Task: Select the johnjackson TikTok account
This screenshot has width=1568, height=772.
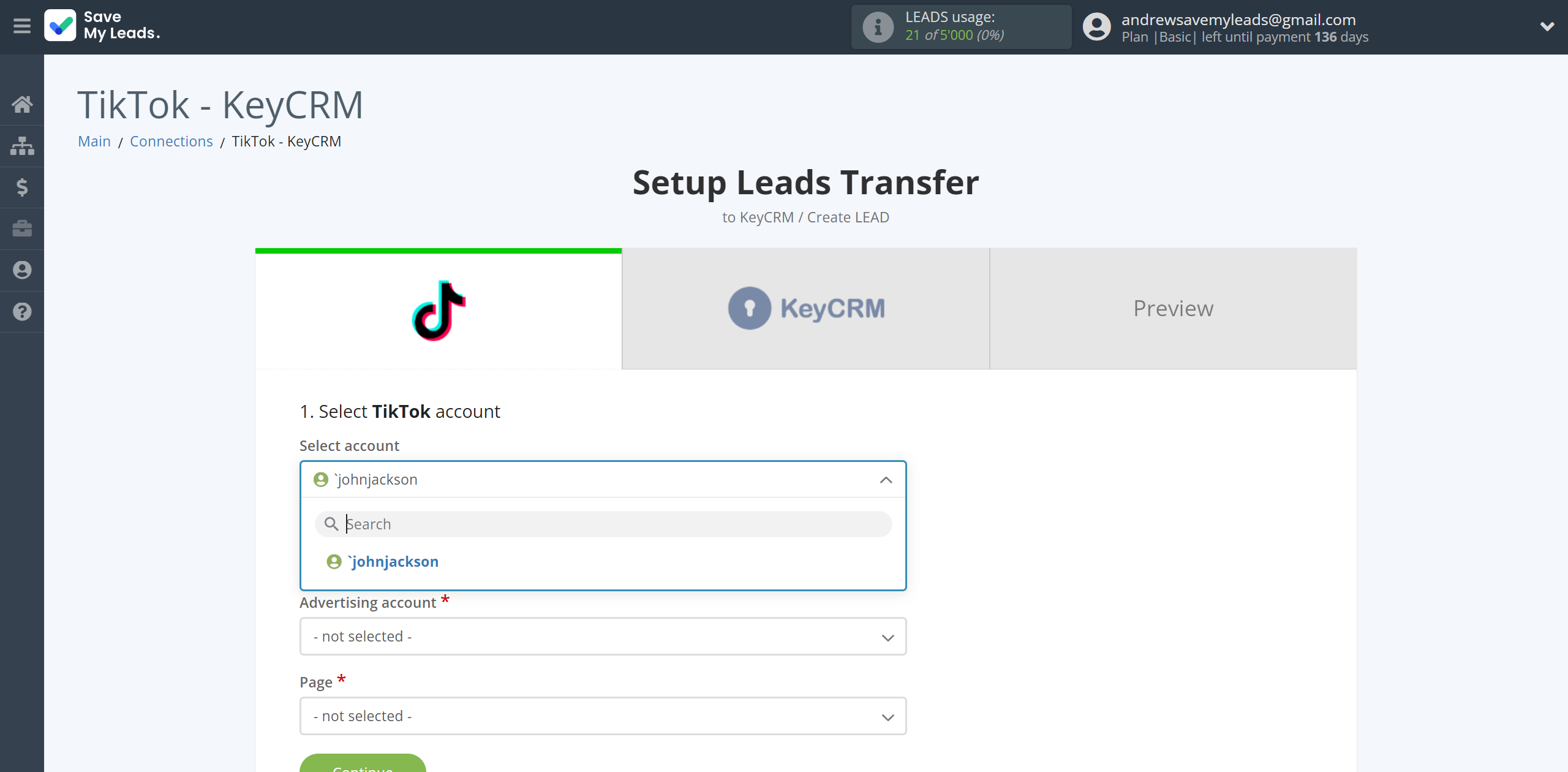Action: 393,560
